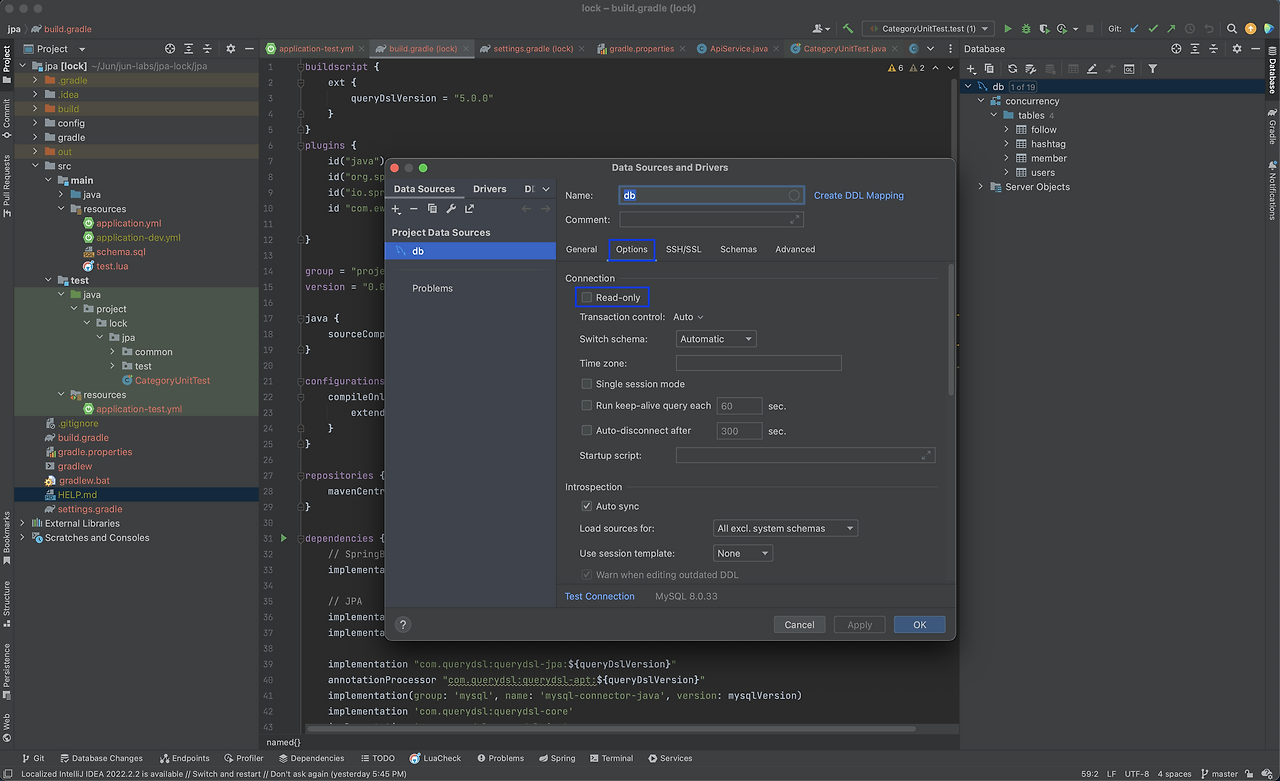Open the Switch schema dropdown
This screenshot has width=1280, height=781.
716,339
